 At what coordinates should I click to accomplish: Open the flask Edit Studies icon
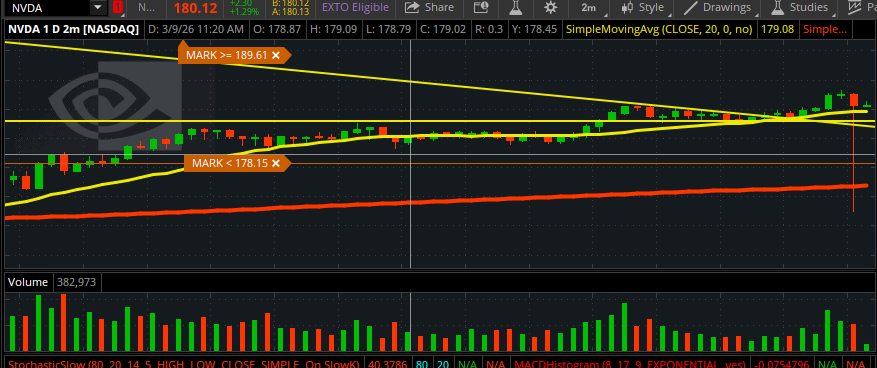tap(516, 7)
